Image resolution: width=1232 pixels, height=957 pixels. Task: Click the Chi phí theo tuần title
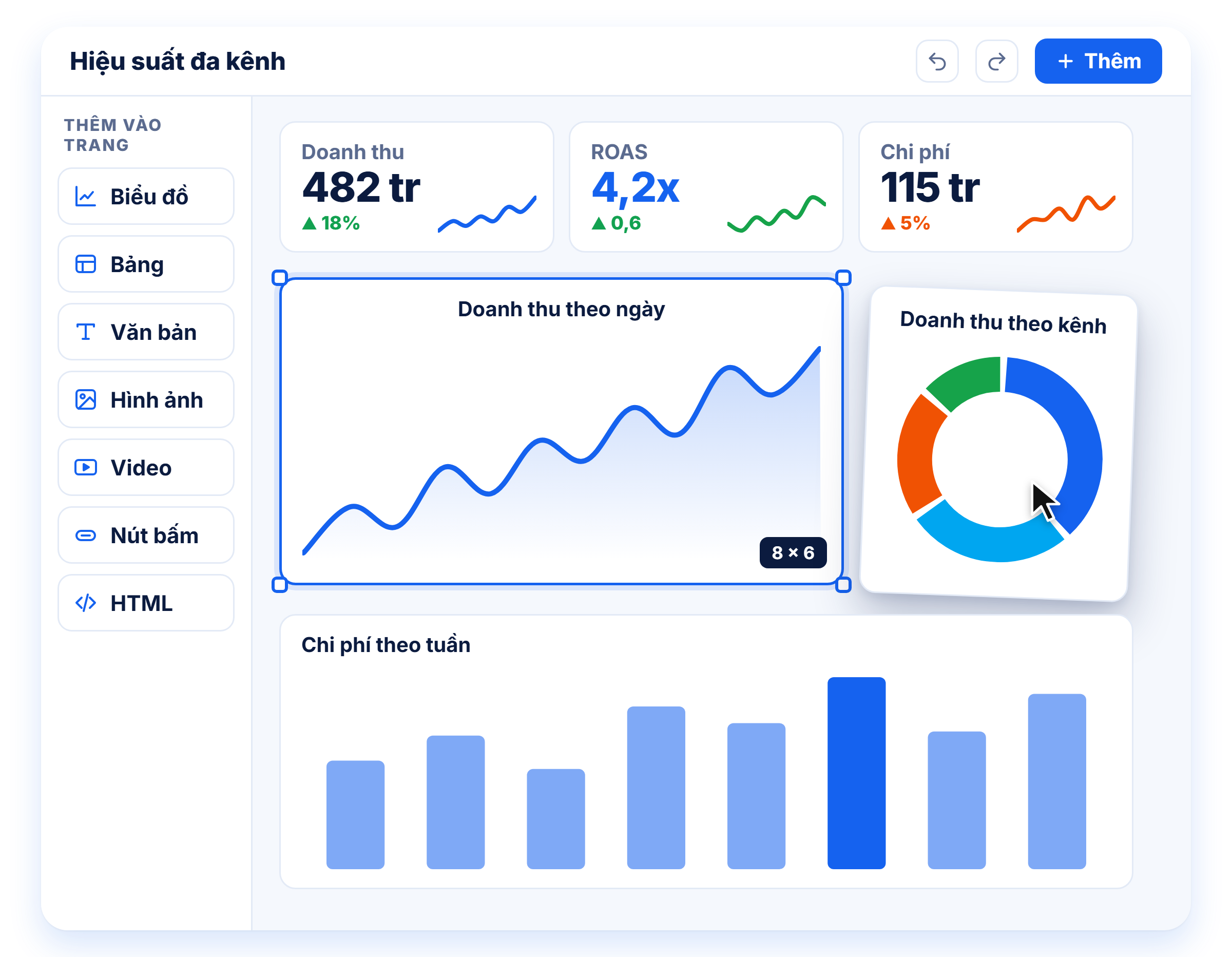(x=386, y=645)
